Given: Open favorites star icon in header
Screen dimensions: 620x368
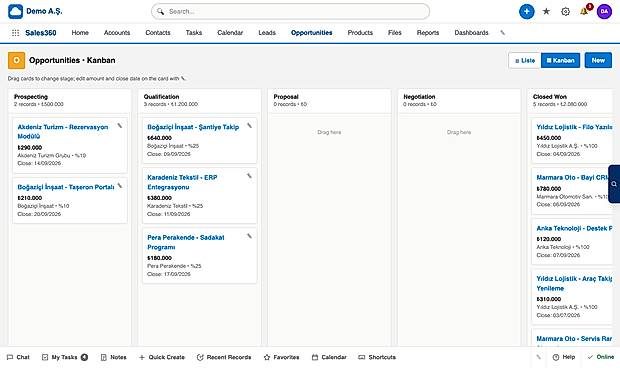Looking at the screenshot, I should click(546, 11).
